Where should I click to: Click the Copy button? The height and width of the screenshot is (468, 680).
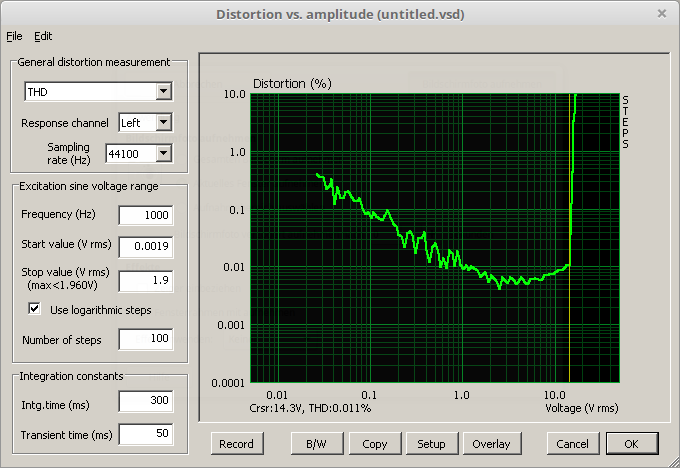click(375, 443)
